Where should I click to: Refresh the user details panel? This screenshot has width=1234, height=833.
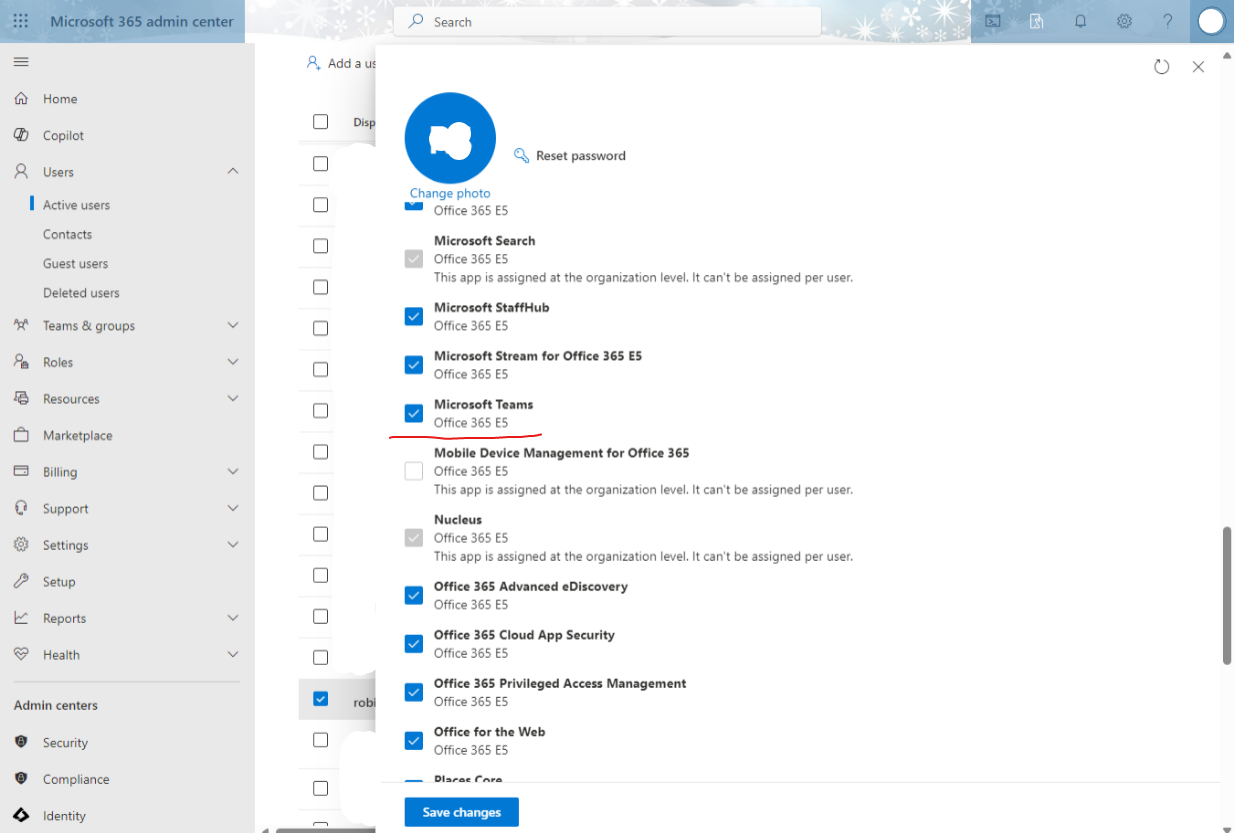tap(1161, 67)
